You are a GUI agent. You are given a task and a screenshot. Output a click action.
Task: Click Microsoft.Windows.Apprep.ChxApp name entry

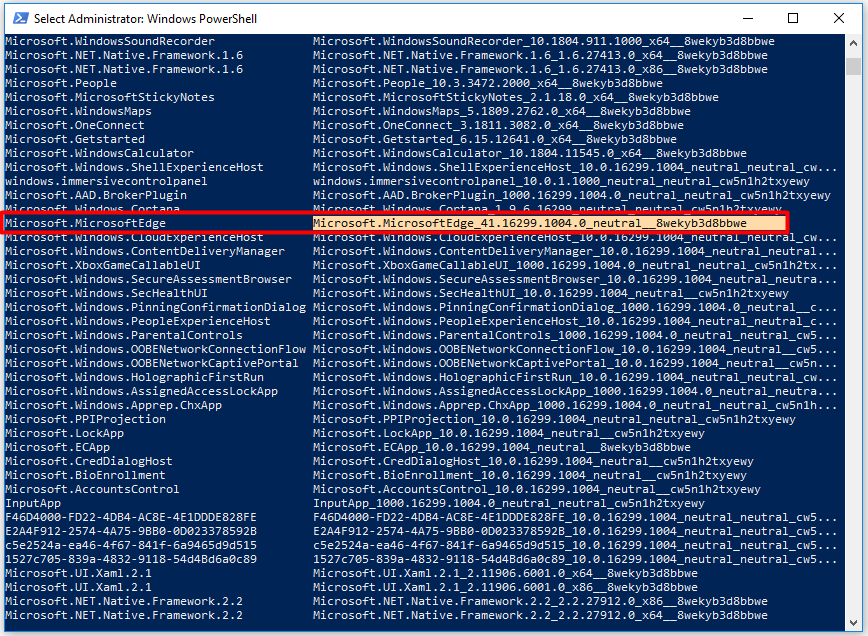pos(113,405)
